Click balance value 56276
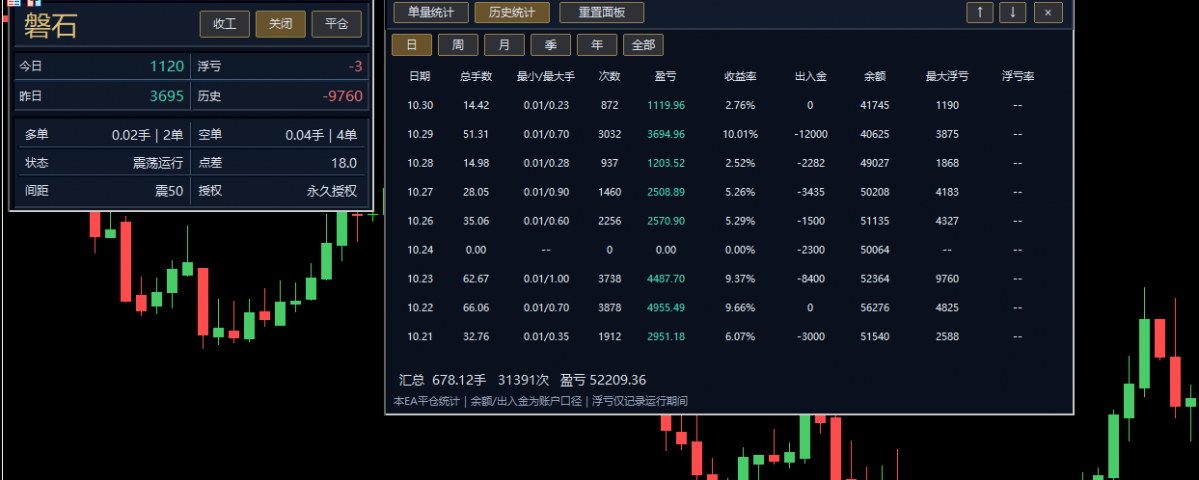The width and height of the screenshot is (1199, 480). (x=876, y=308)
